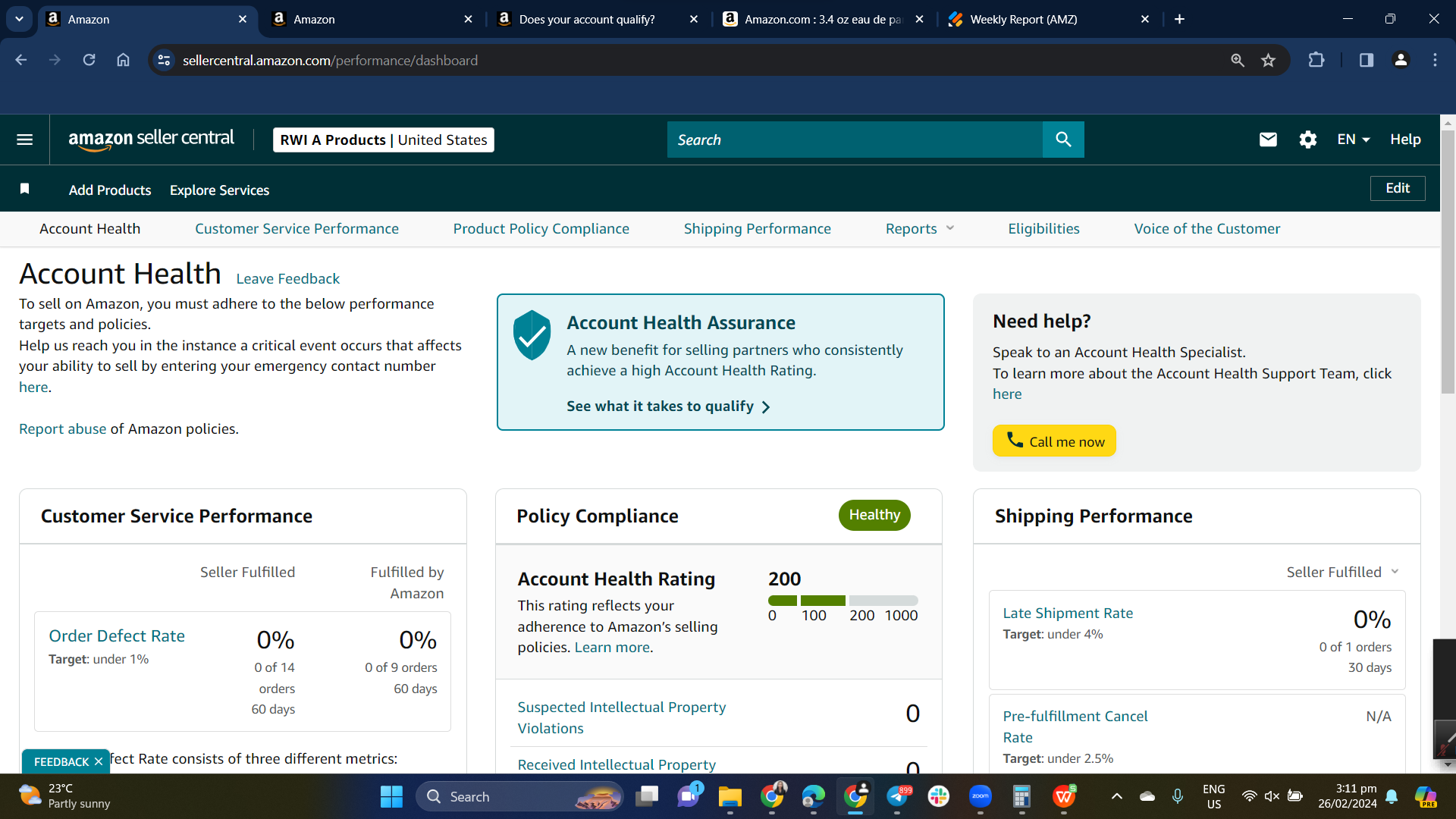Open the Eligibilities tab
This screenshot has width=1456, height=819.
pyautogui.click(x=1043, y=229)
